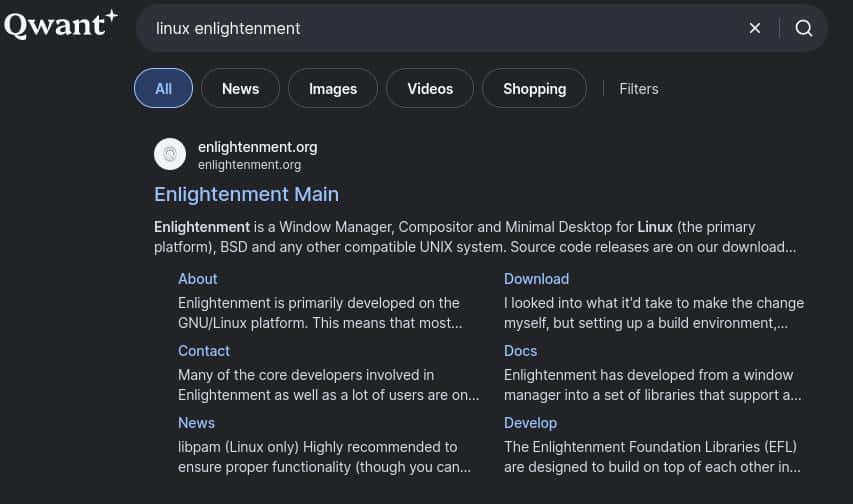Click the text 'Enlightenment has developed from a window'
This screenshot has width=853, height=504.
point(648,375)
